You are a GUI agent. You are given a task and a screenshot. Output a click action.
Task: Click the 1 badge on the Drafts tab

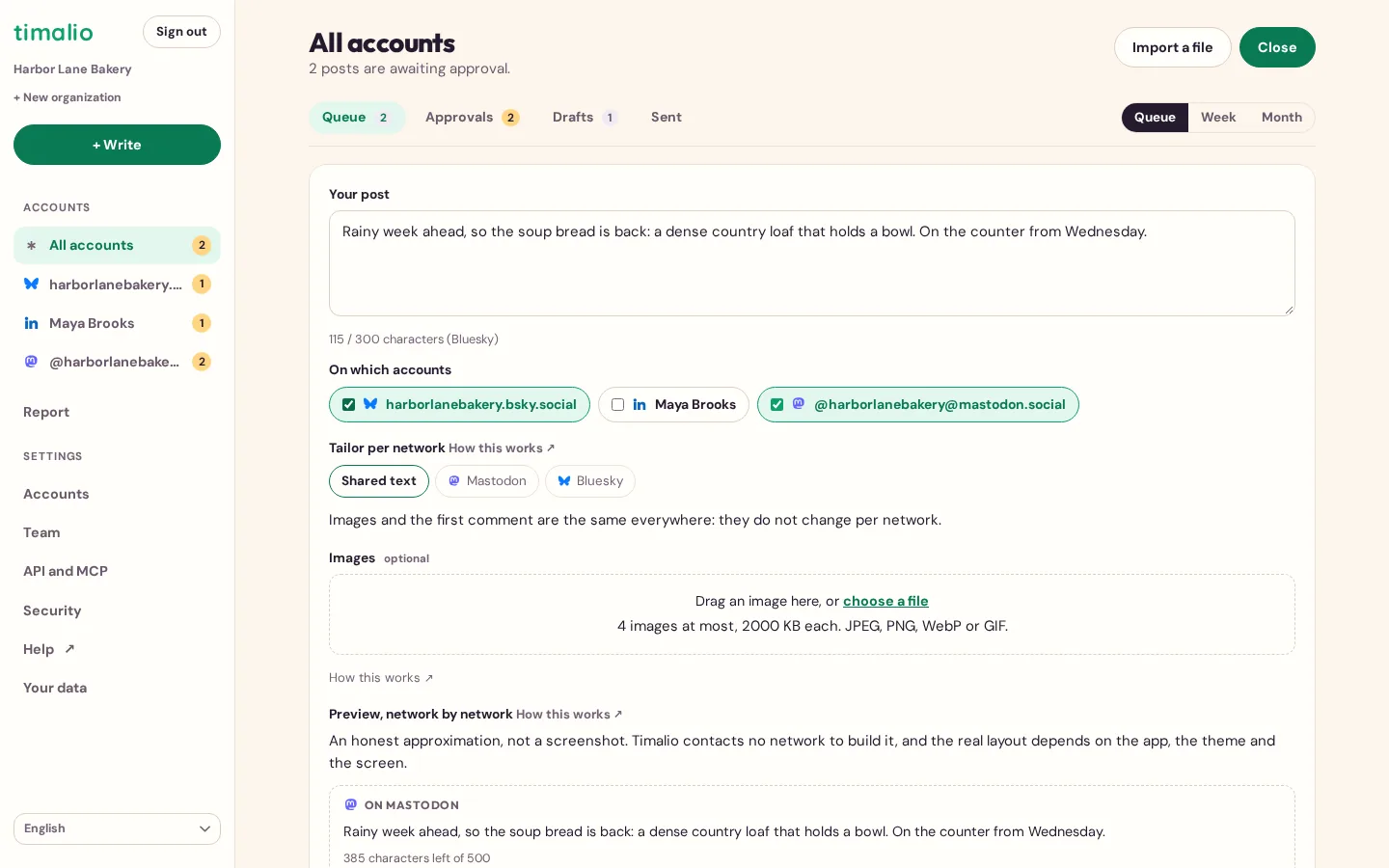[x=610, y=118]
